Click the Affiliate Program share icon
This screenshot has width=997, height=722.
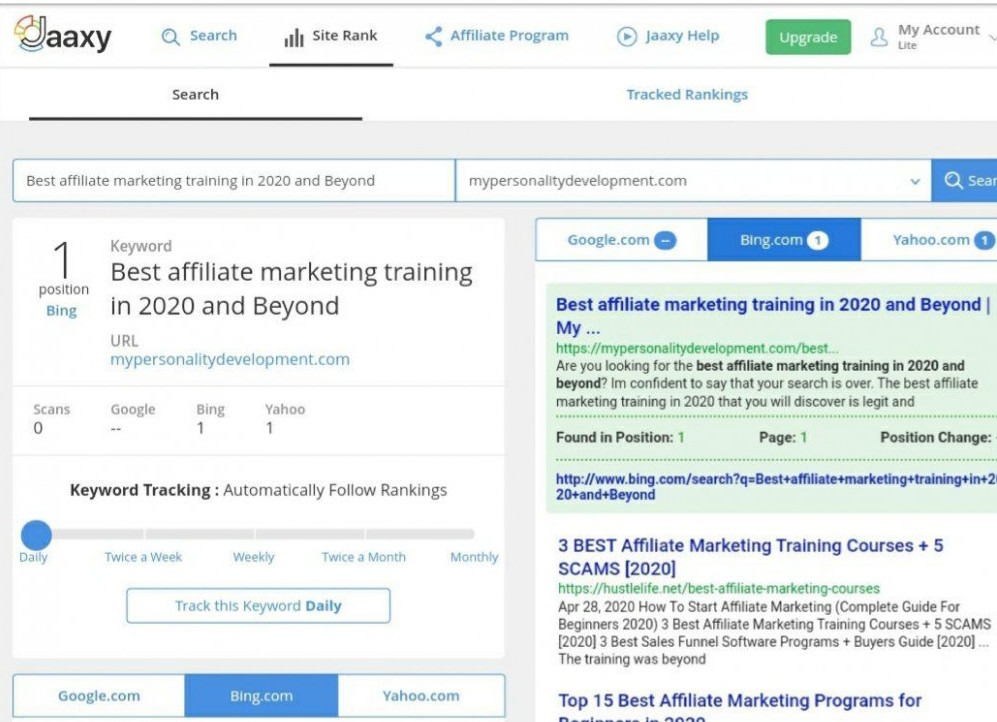pos(434,36)
